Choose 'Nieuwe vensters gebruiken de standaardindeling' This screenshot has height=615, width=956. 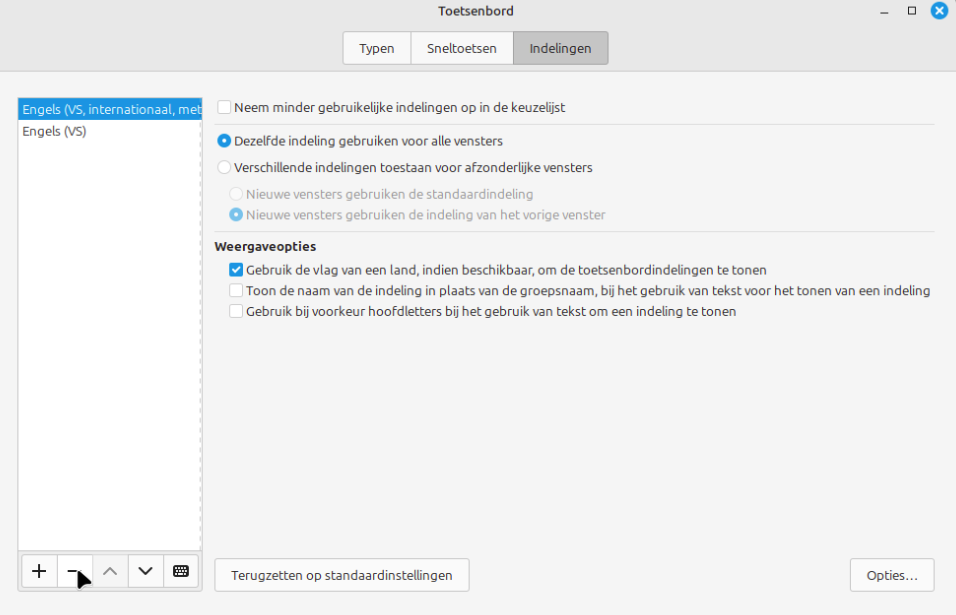236,194
